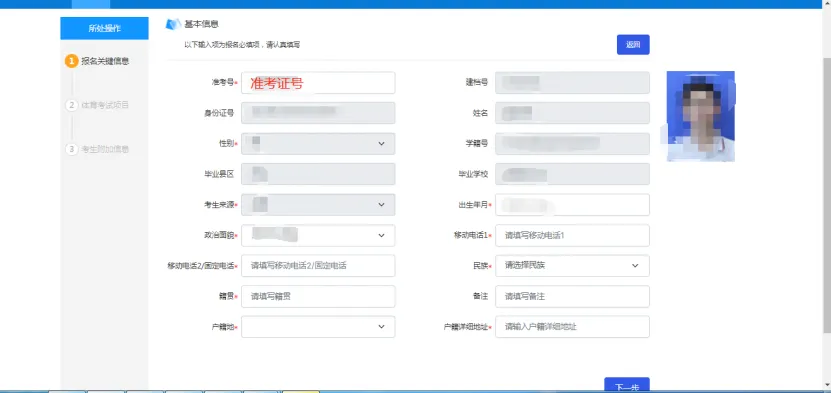
Task: Click the 户籍地 dropdown chevron arrow
Action: (382, 327)
